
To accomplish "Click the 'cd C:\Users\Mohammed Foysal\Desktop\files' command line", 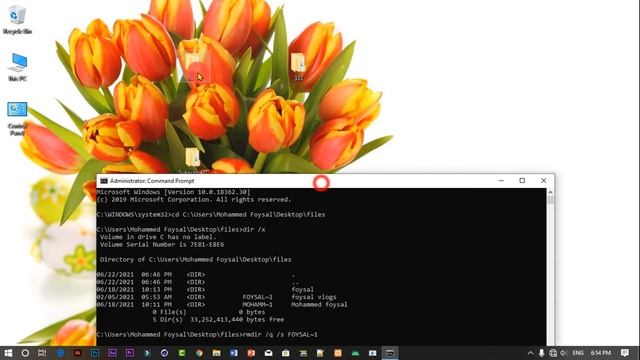I will (x=248, y=214).
